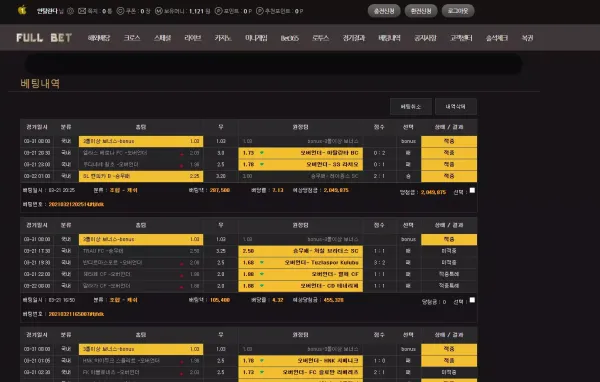
Task: Click the 적중 result in the 03-22 01:00 row
Action: coord(449,176)
